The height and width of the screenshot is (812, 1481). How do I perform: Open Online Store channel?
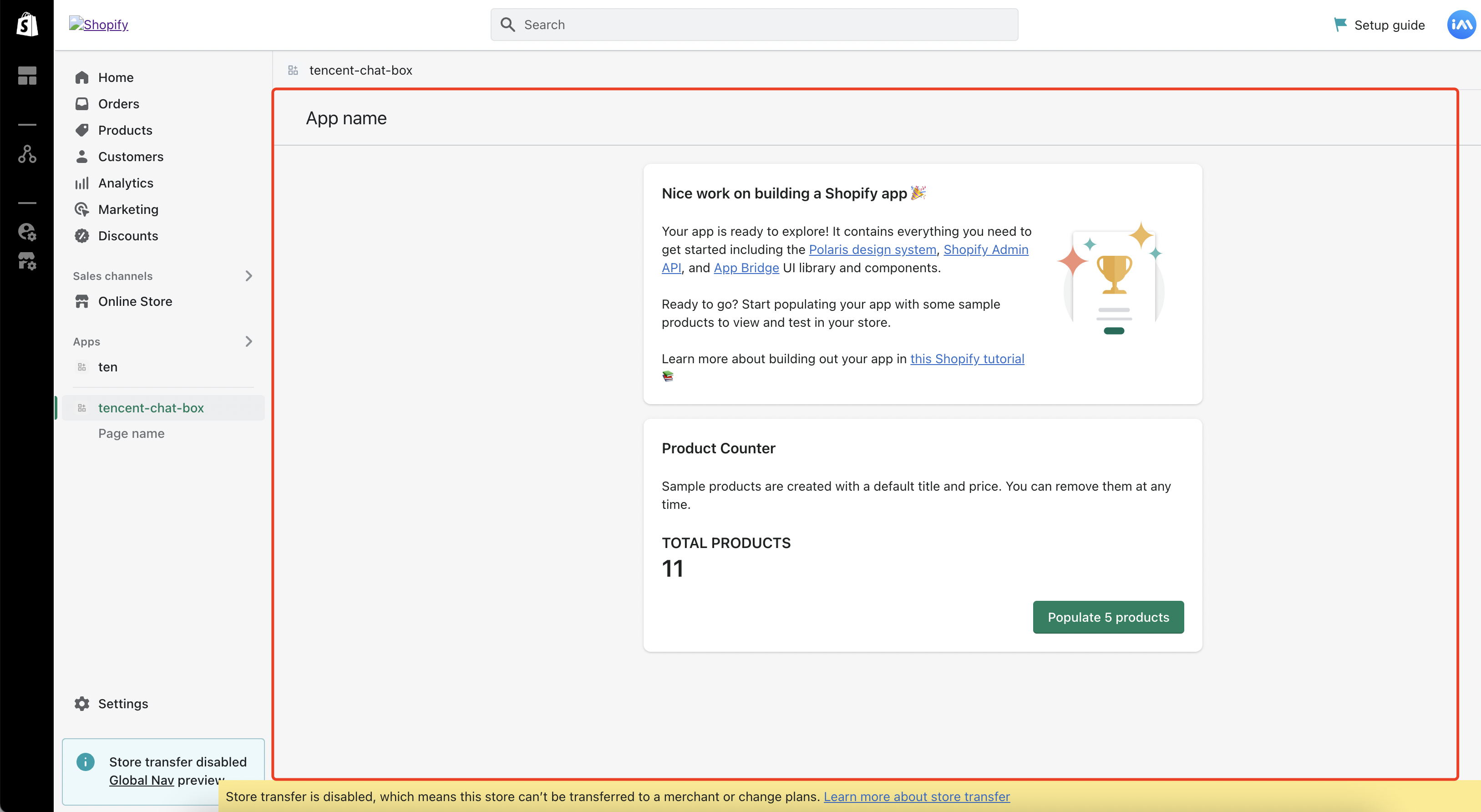pos(135,301)
